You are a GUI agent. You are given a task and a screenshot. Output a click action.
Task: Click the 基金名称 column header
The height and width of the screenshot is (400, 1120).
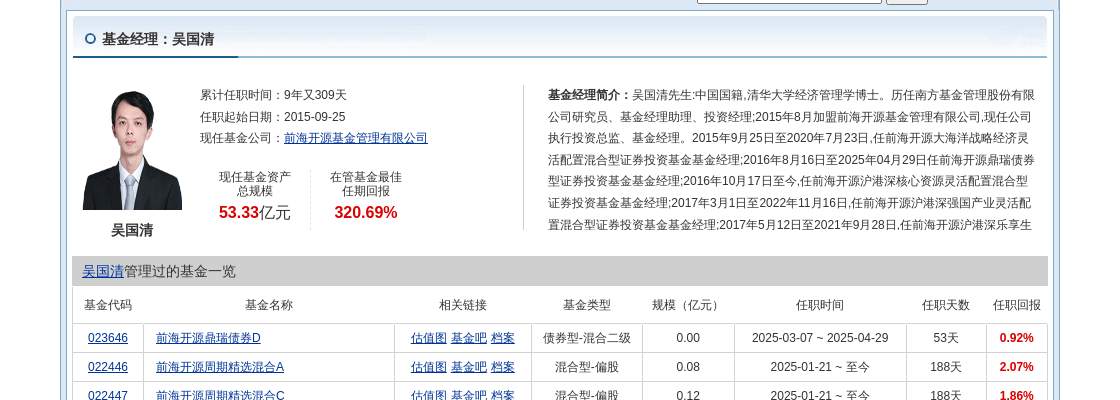tap(269, 305)
